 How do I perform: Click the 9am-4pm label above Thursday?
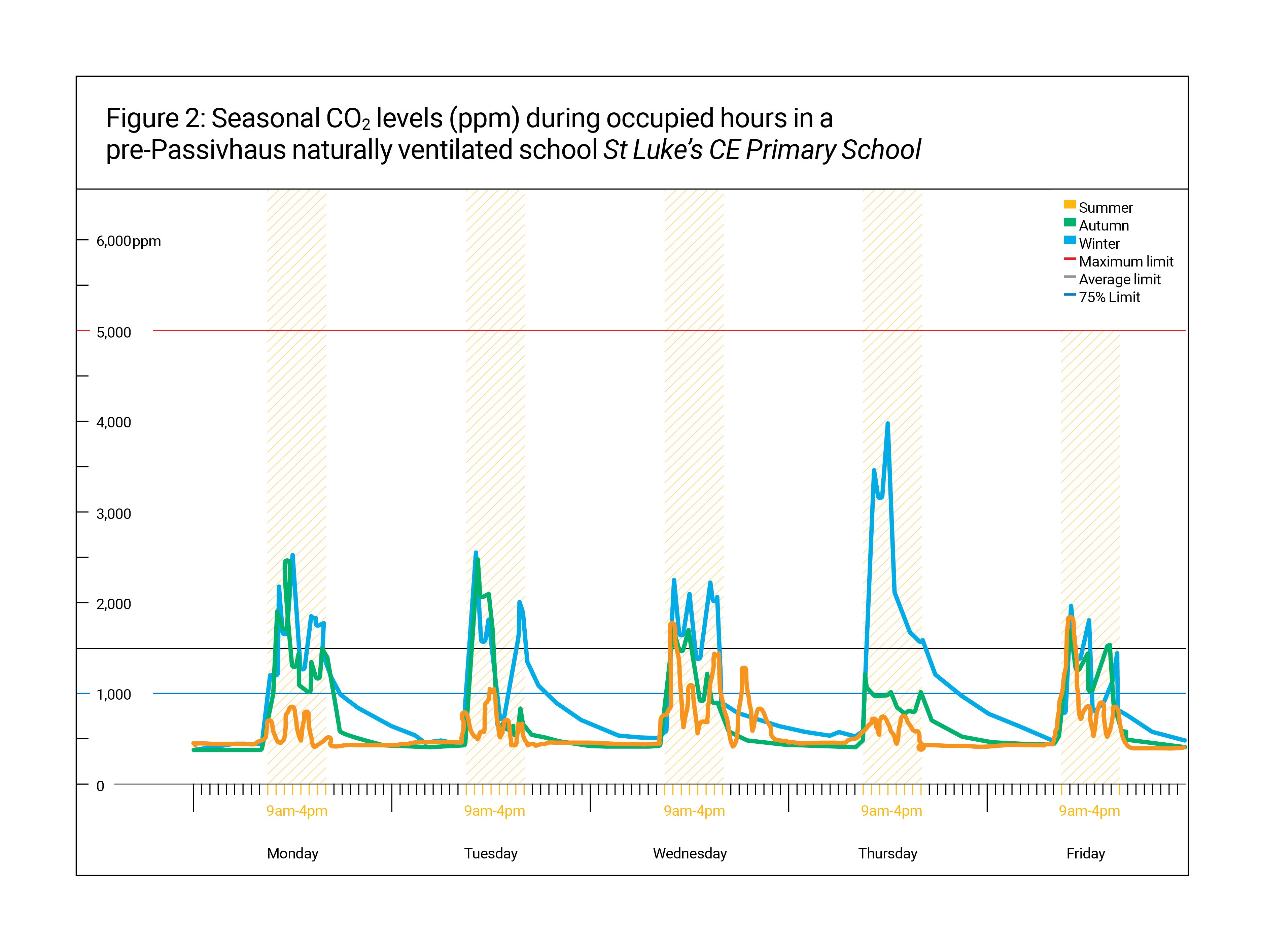click(891, 811)
